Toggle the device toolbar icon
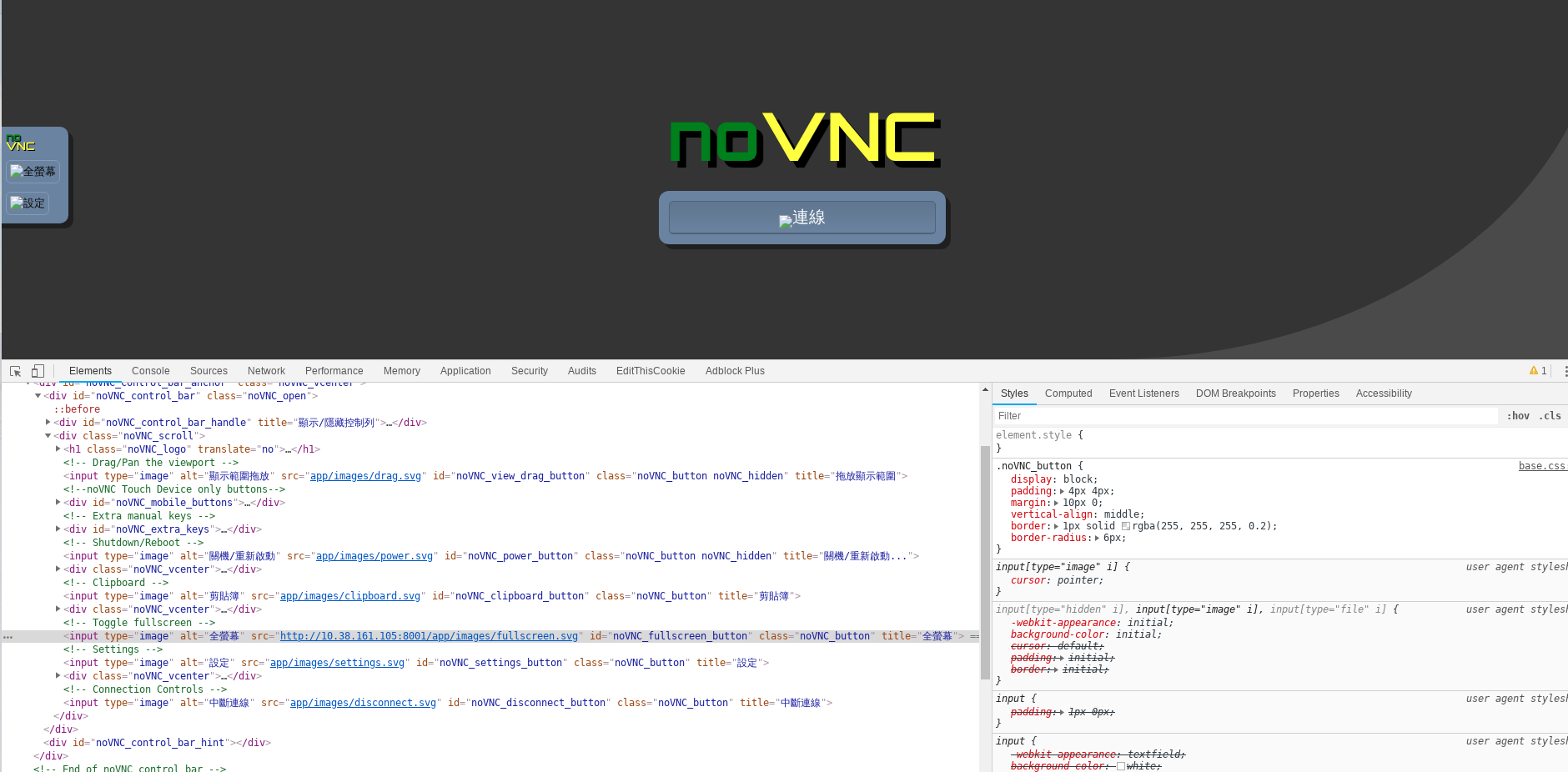The height and width of the screenshot is (772, 1568). pyautogui.click(x=38, y=370)
